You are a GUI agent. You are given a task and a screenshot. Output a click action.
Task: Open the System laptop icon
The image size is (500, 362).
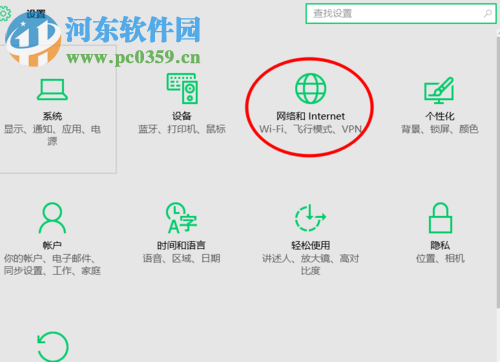coord(52,89)
